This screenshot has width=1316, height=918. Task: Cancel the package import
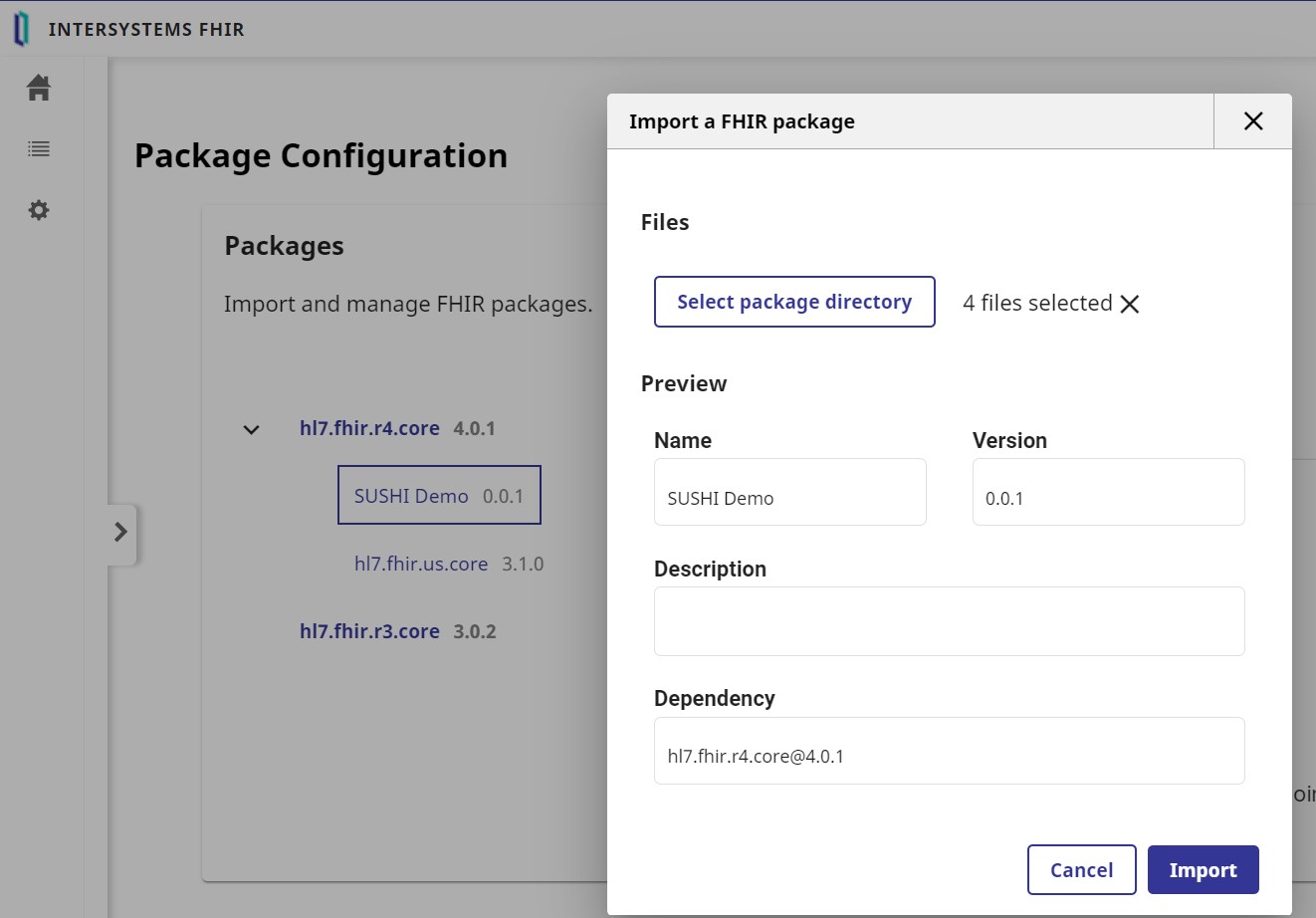tap(1081, 870)
